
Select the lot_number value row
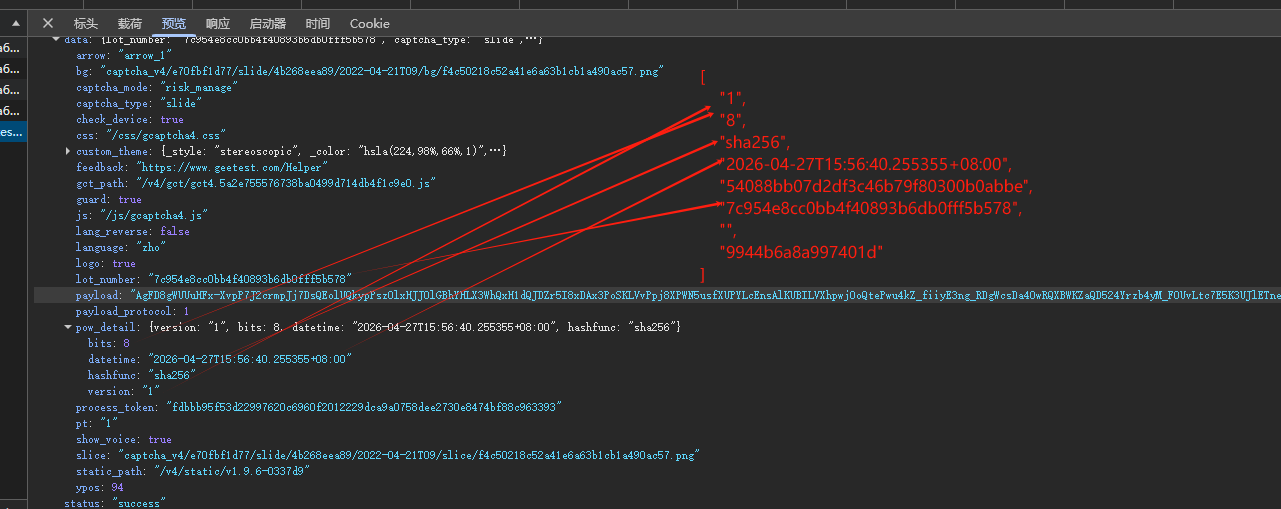(x=213, y=279)
